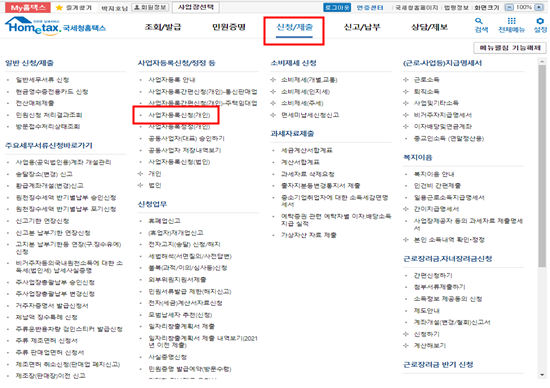The image size is (550, 388).
Task: Open the 민원증명 menu
Action: (228, 27)
